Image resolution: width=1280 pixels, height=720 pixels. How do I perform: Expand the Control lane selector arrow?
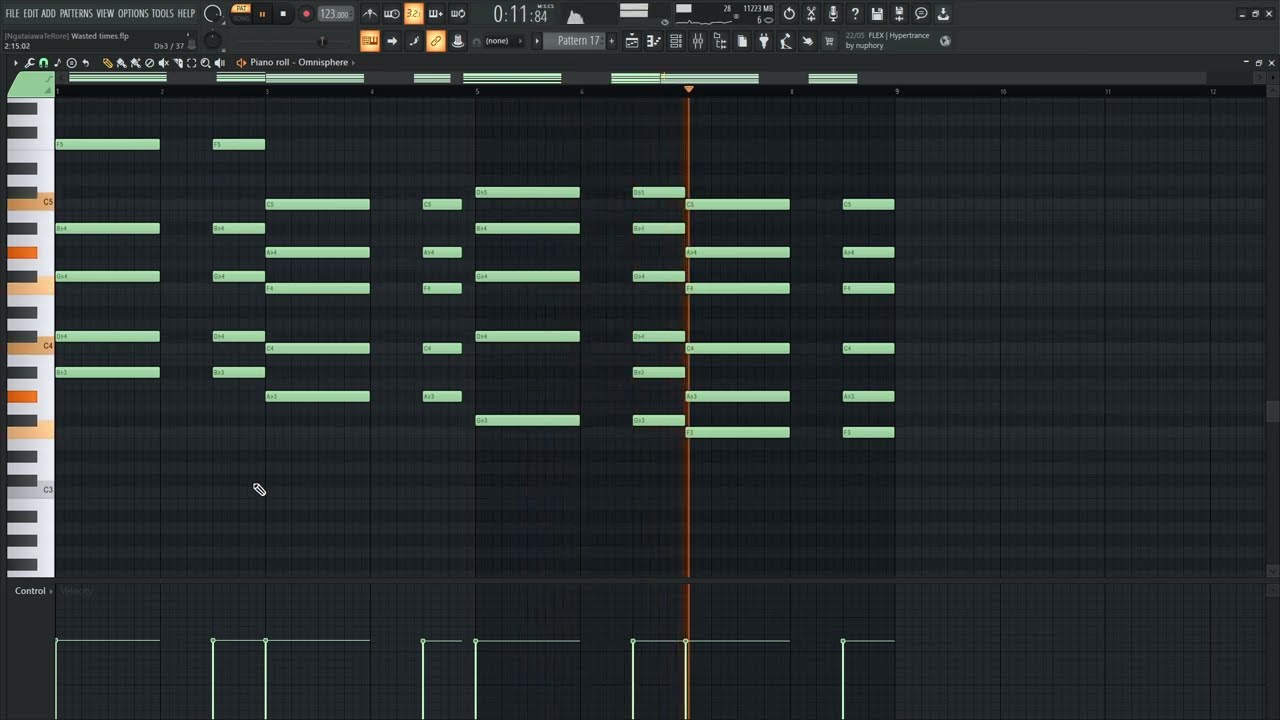tap(51, 591)
